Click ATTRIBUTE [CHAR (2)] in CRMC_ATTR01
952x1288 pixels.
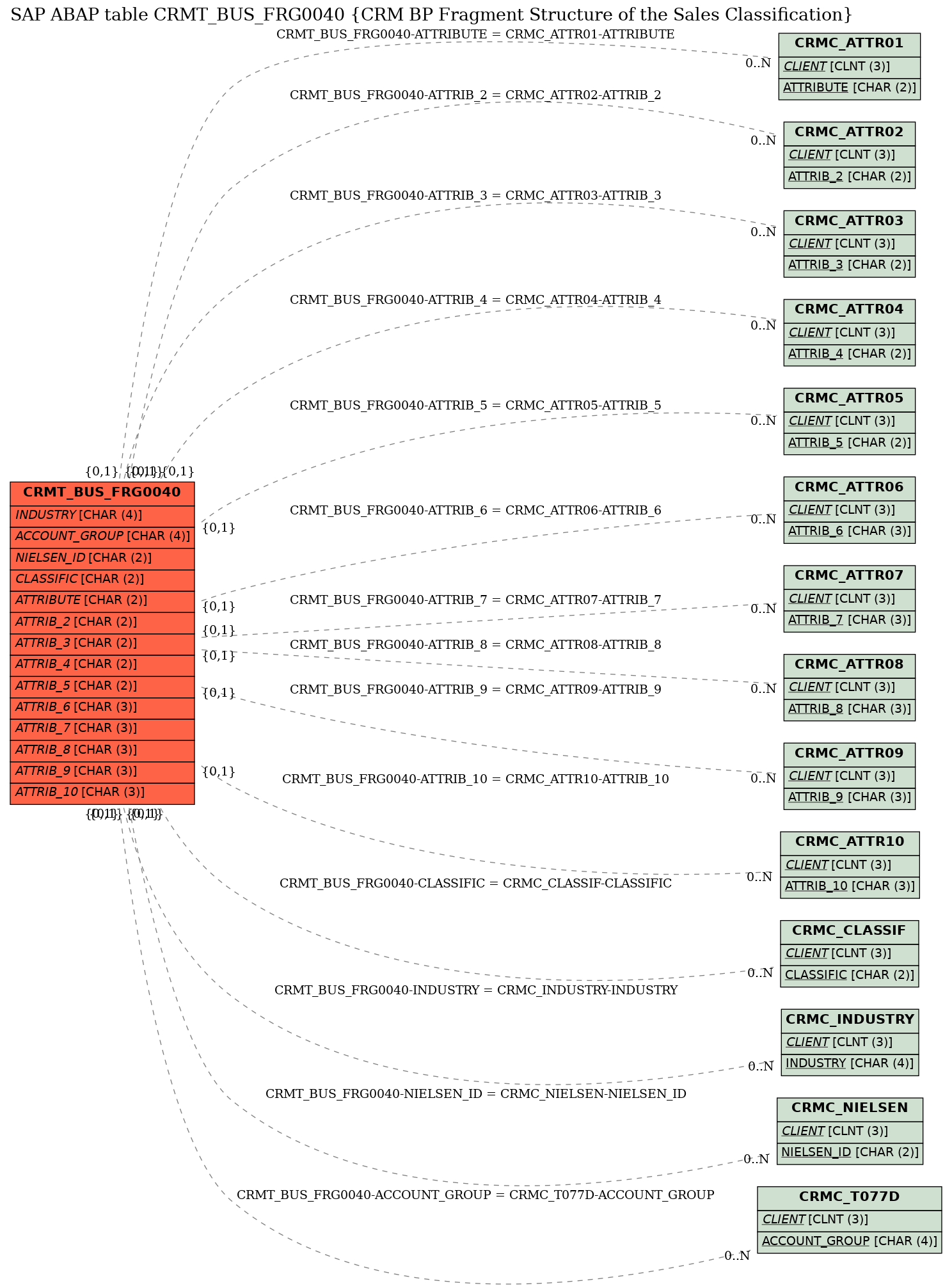[x=849, y=88]
